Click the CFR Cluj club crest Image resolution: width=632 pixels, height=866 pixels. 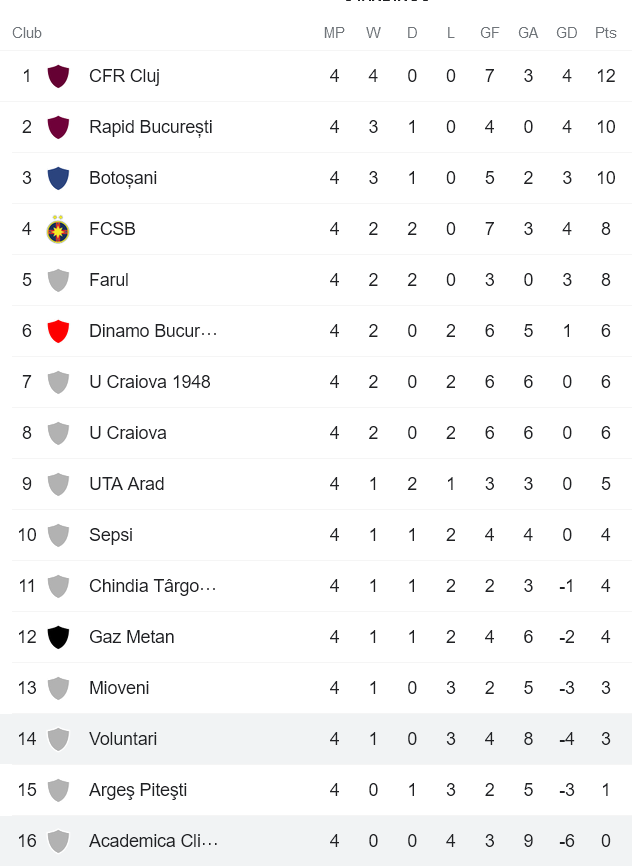[x=58, y=75]
